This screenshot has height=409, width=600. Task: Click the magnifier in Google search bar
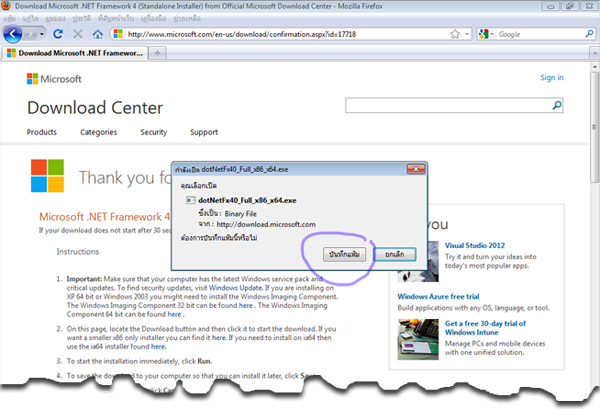pyautogui.click(x=589, y=34)
